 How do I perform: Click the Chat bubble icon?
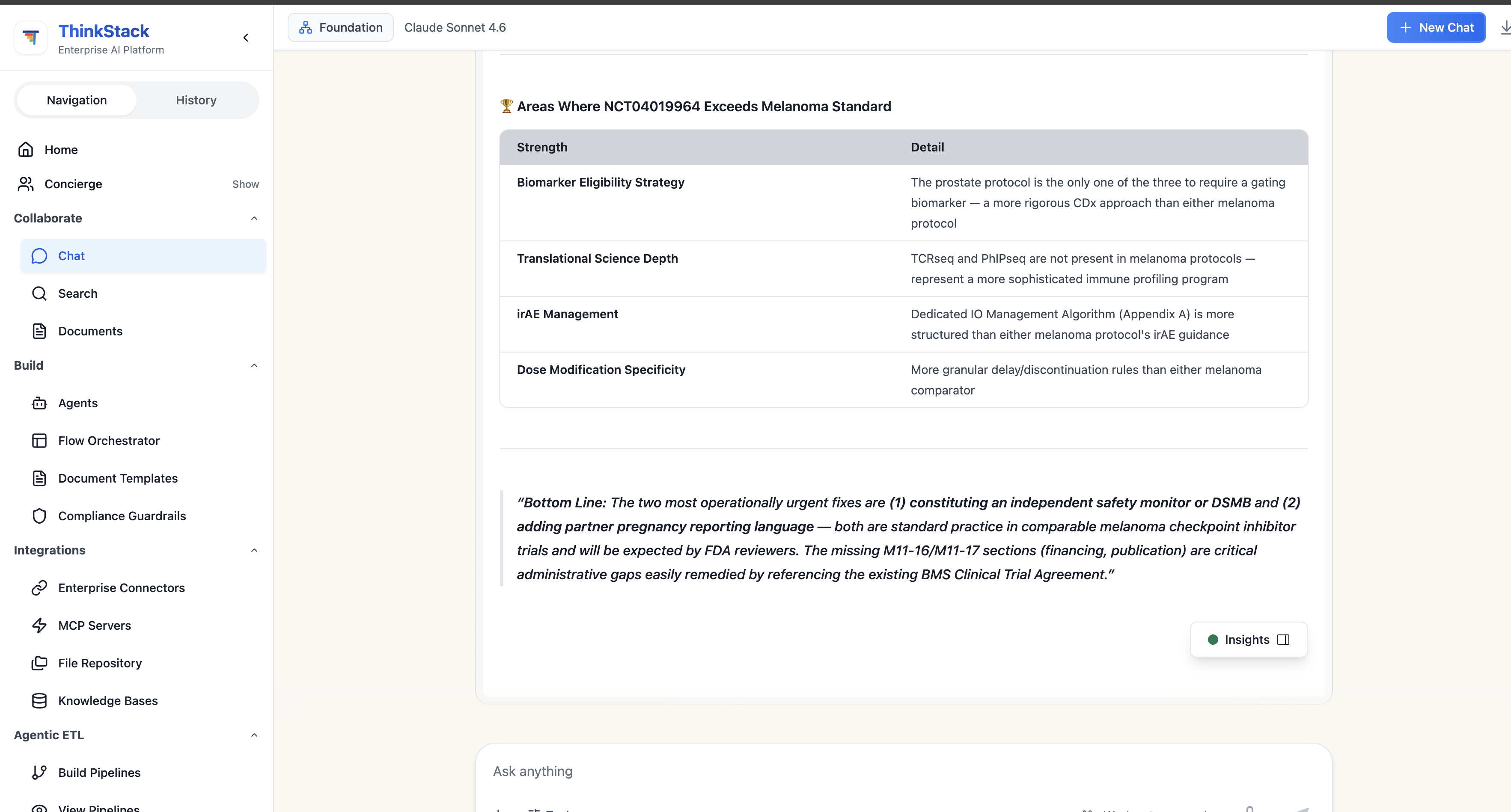tap(39, 256)
